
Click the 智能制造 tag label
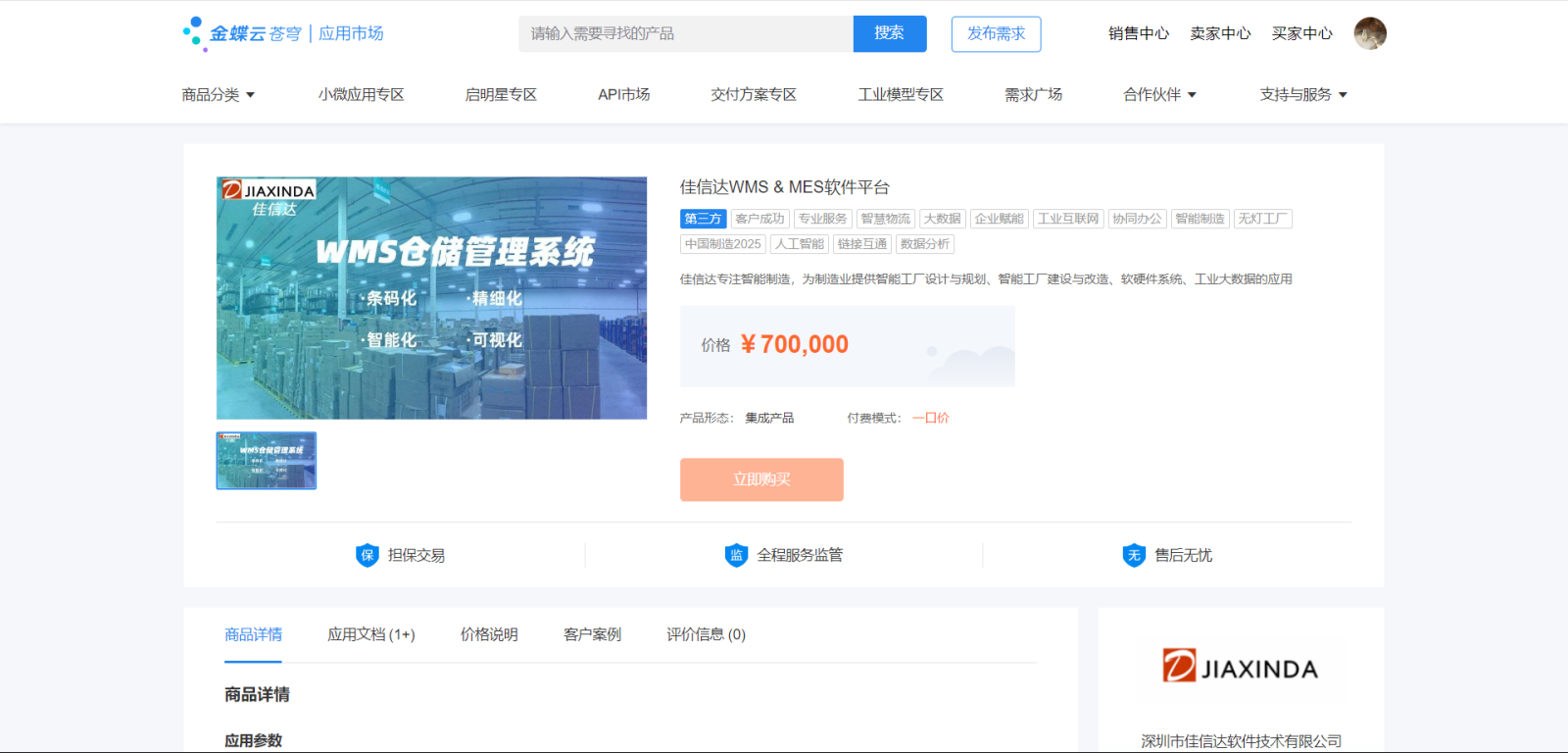click(x=1200, y=219)
